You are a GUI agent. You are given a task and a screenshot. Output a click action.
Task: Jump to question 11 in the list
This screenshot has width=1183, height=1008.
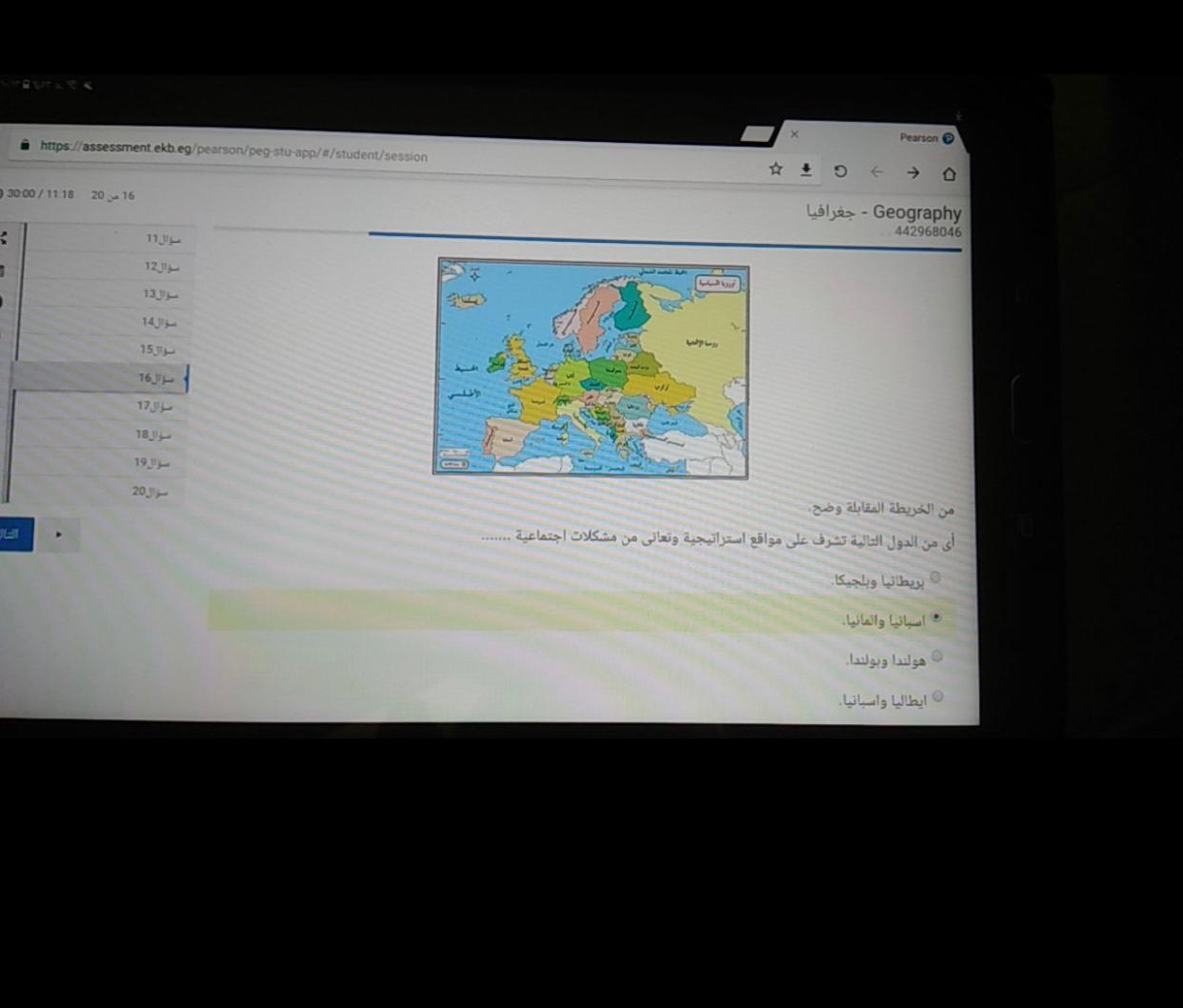tap(162, 239)
